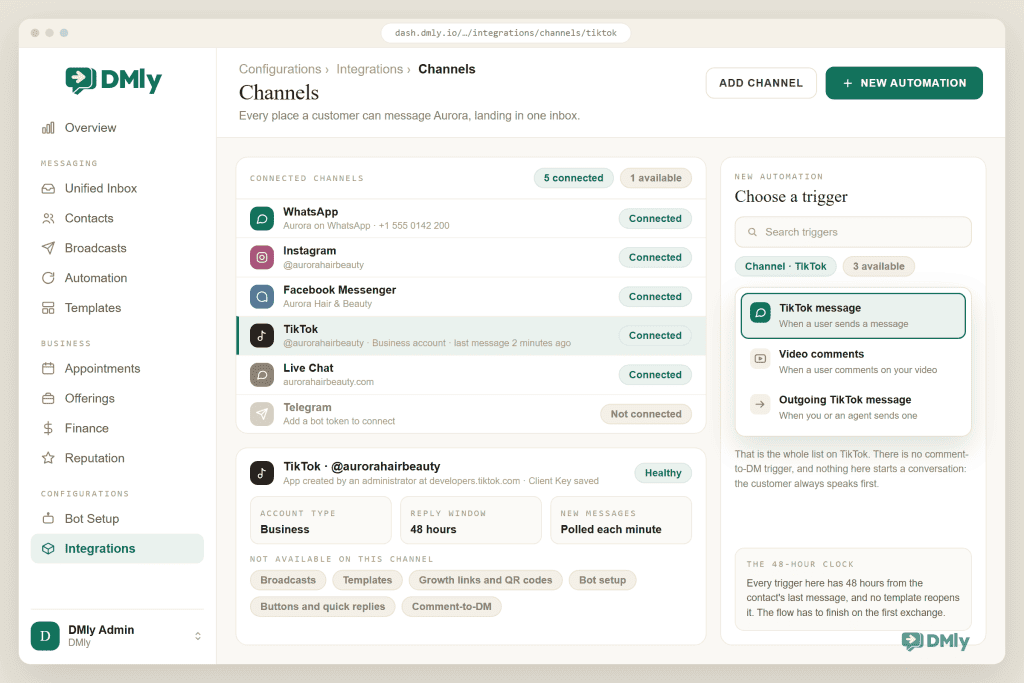Click the Add Channel button
Image resolution: width=1024 pixels, height=683 pixels.
[x=761, y=83]
